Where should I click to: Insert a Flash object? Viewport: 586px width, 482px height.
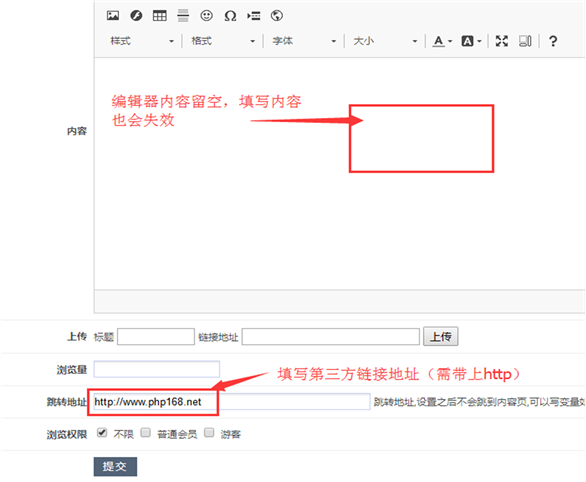[136, 15]
